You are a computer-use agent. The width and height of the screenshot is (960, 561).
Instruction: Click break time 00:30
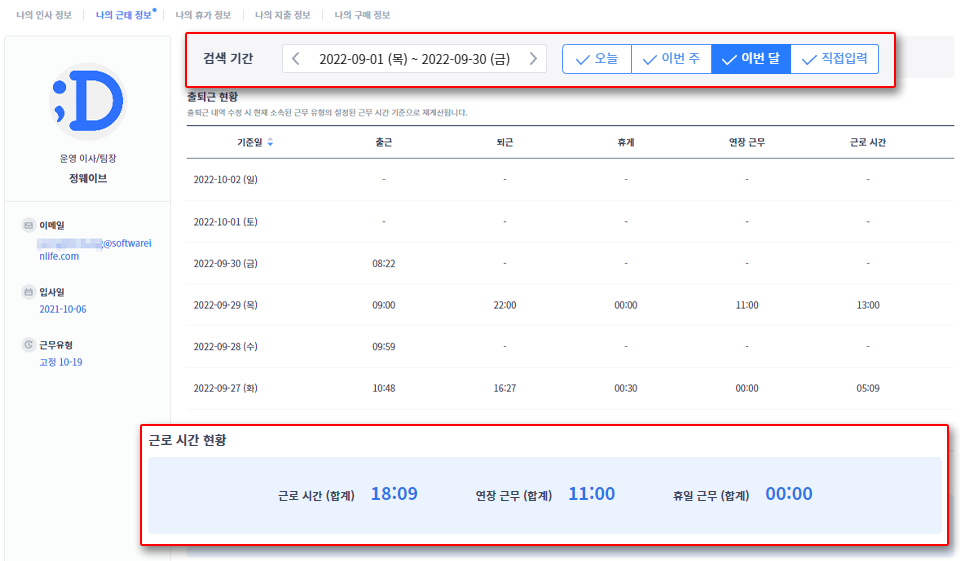tap(626, 388)
